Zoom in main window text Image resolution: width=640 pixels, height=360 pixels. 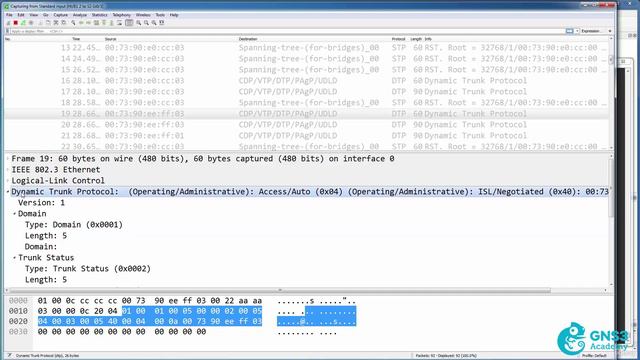coord(139,23)
